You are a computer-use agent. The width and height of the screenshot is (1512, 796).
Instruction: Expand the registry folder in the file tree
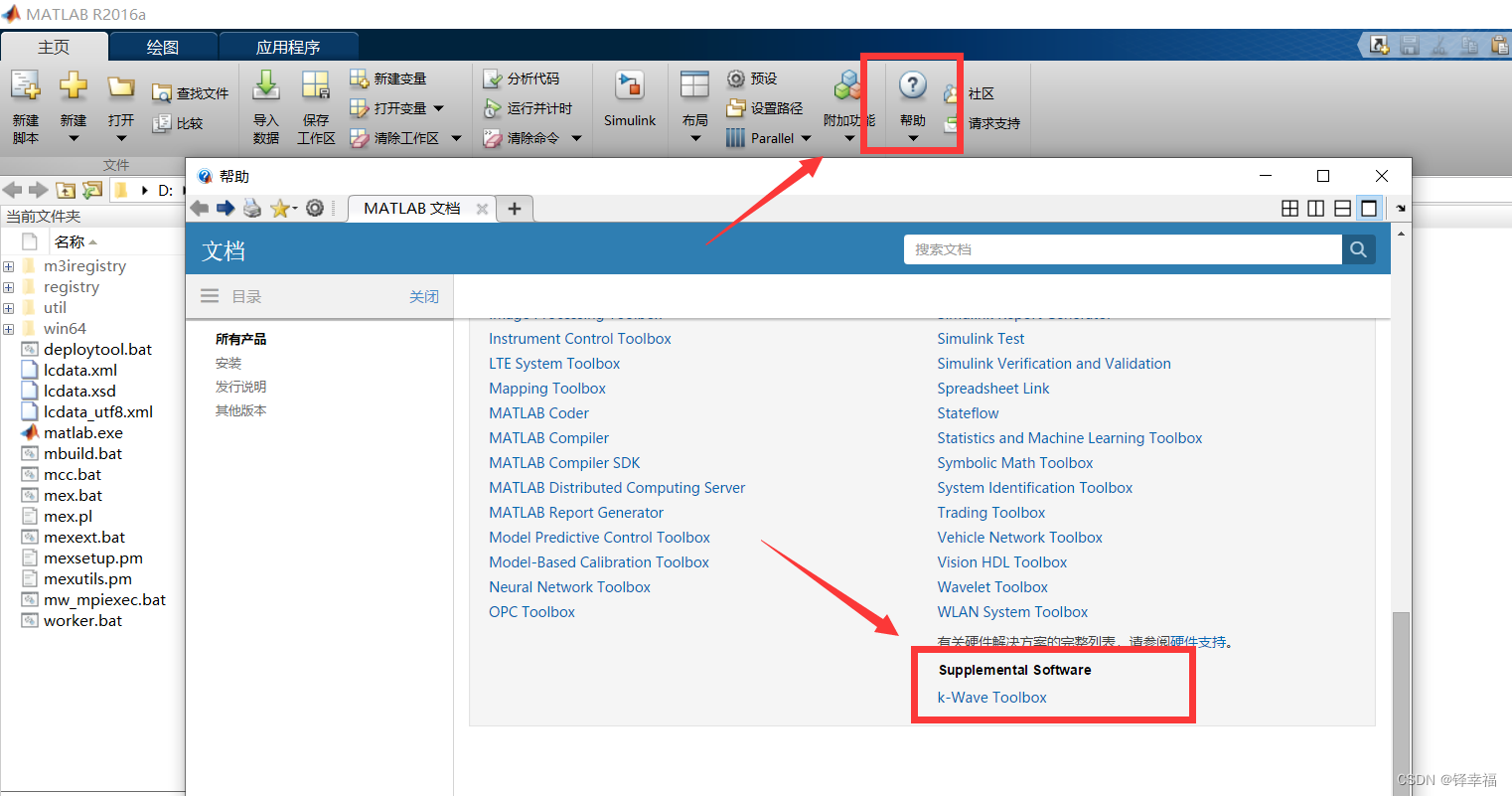tap(8, 286)
